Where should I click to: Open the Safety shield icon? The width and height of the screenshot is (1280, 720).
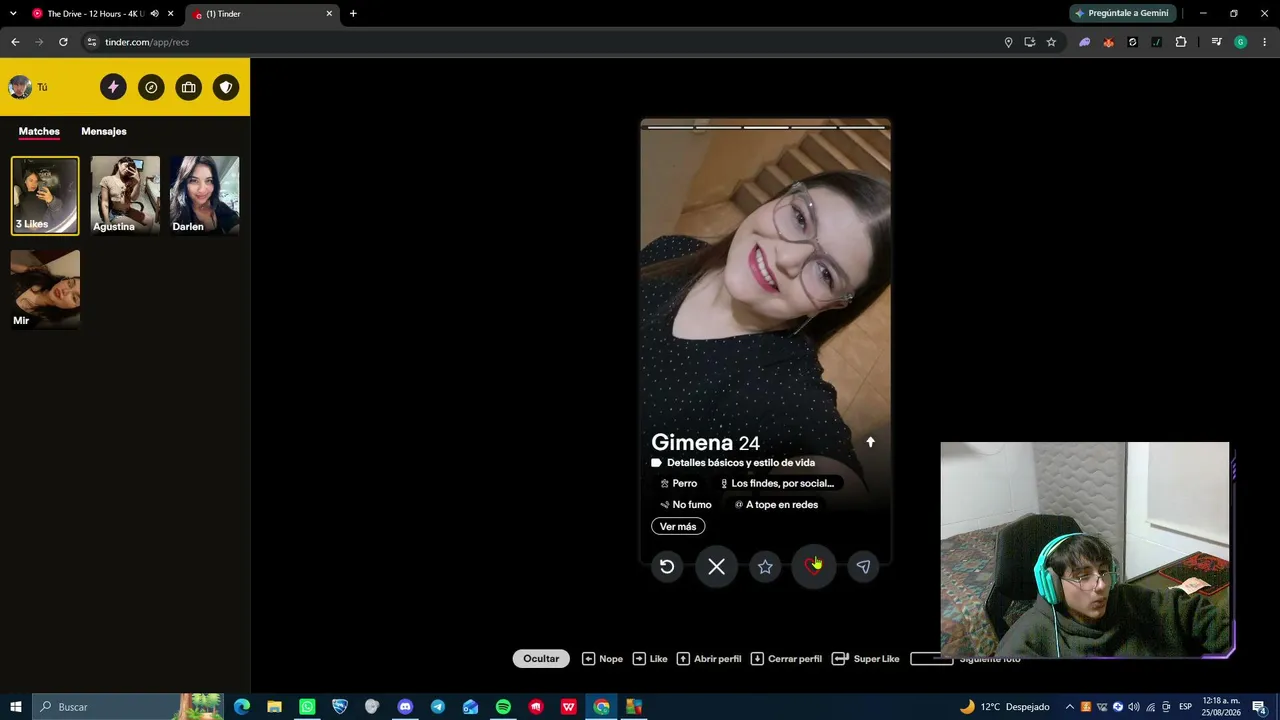pyautogui.click(x=226, y=87)
